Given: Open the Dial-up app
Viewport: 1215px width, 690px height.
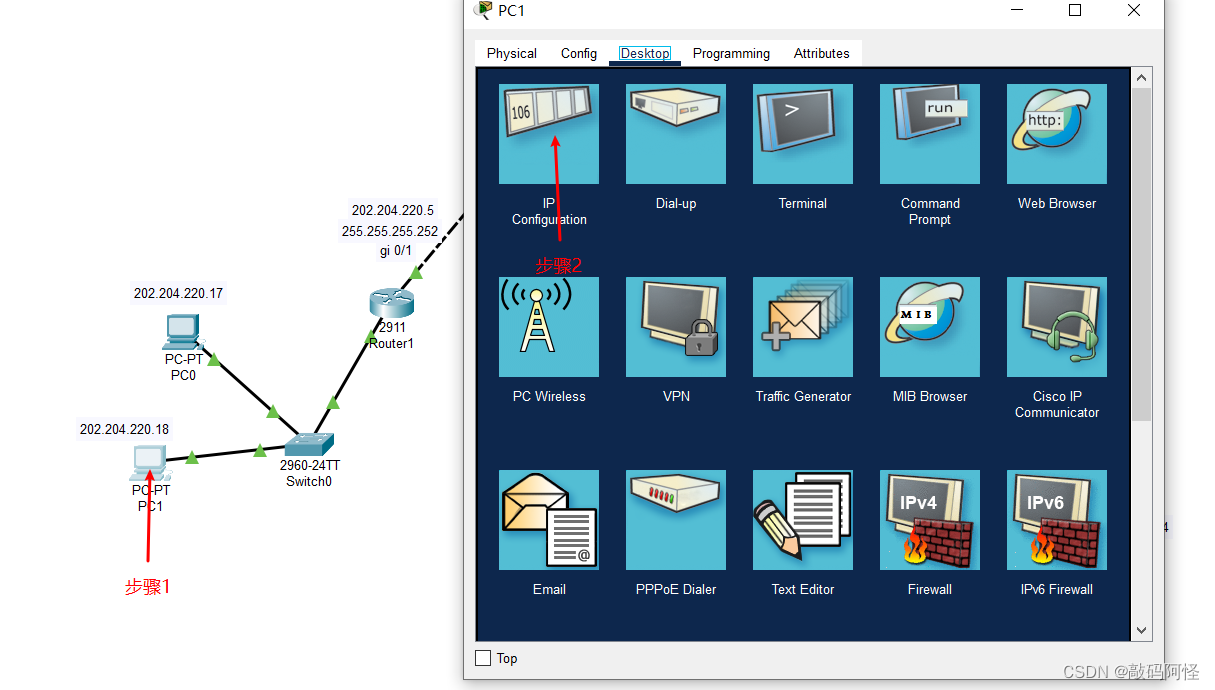Looking at the screenshot, I should tap(676, 134).
